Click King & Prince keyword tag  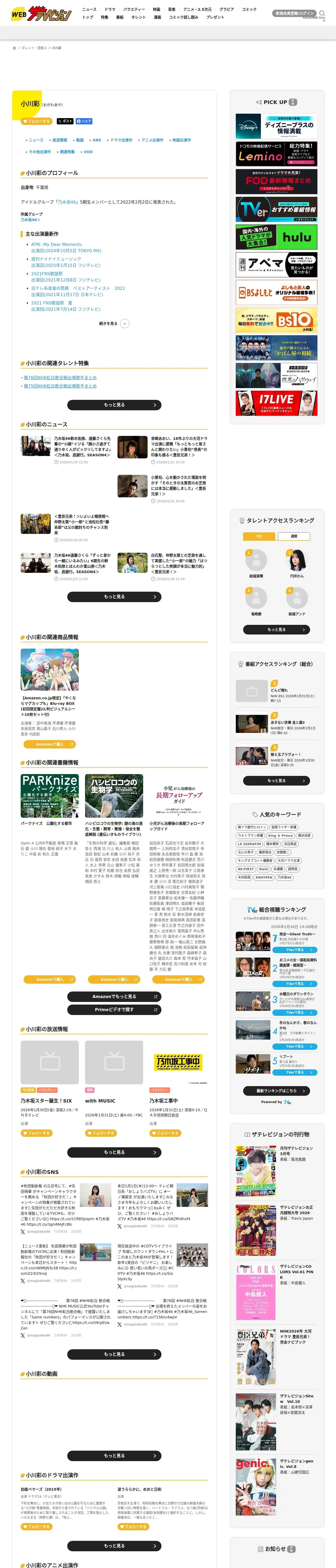(281, 836)
